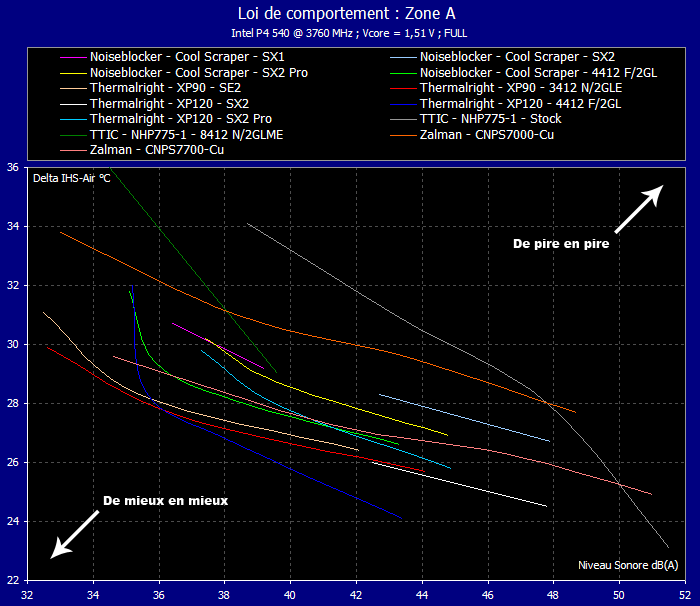Click the x-axis value 50
This screenshot has height=606, width=700.
[619, 595]
